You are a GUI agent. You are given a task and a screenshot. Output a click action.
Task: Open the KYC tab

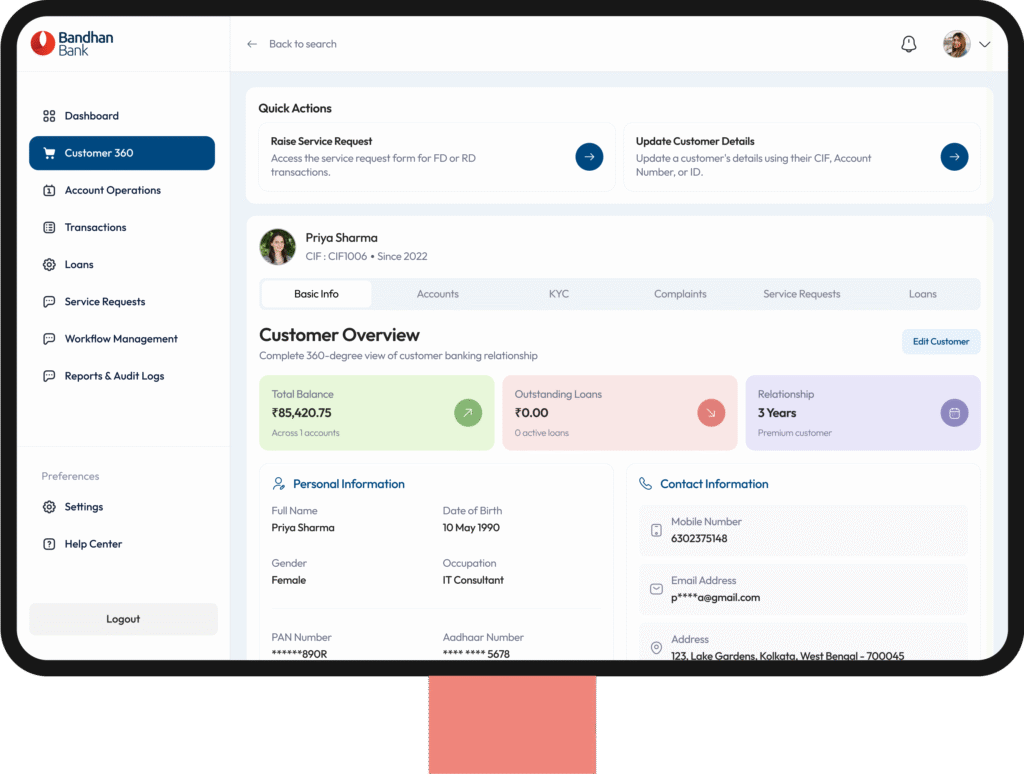click(559, 294)
